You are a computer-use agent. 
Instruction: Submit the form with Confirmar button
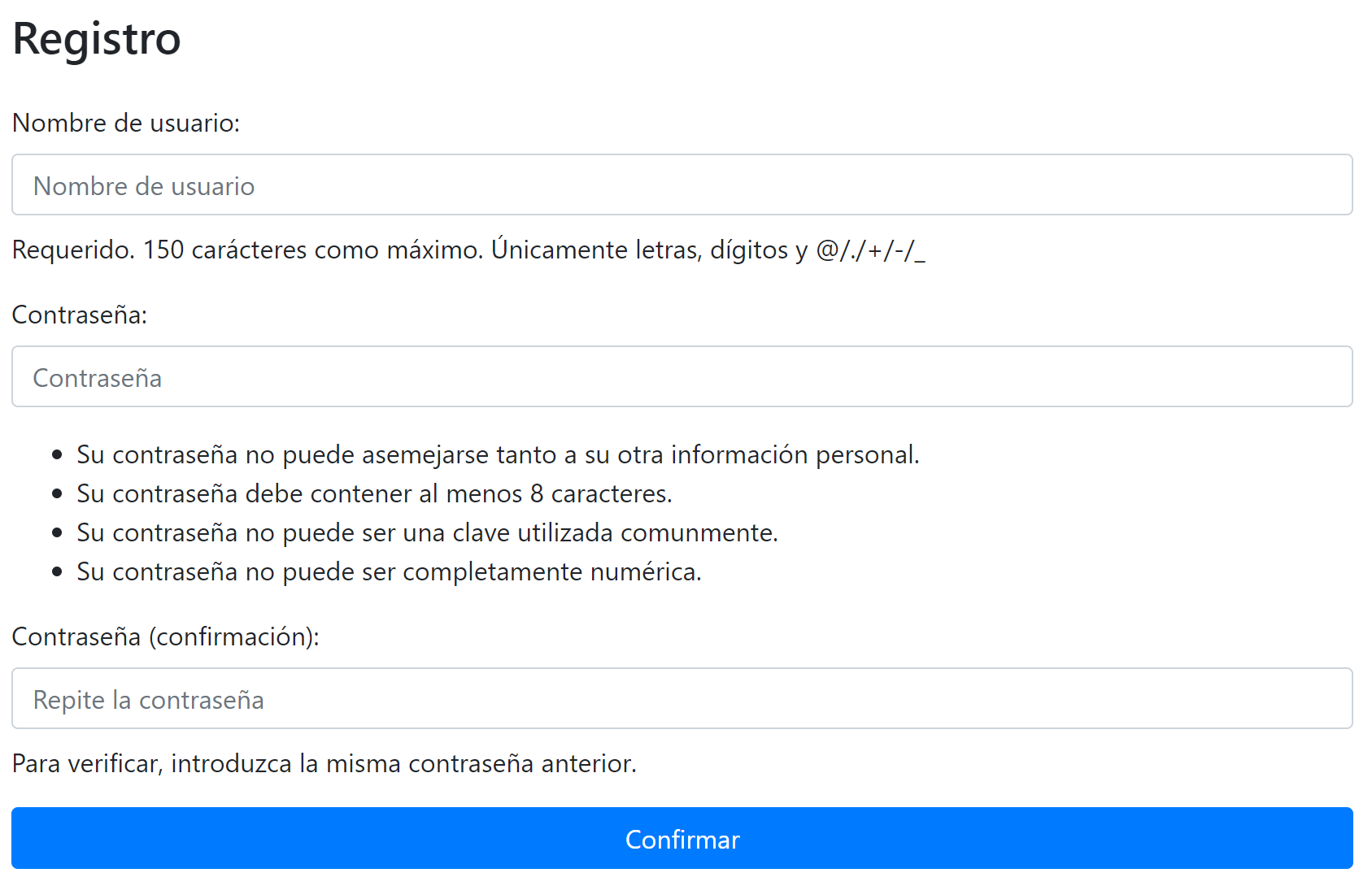point(682,838)
